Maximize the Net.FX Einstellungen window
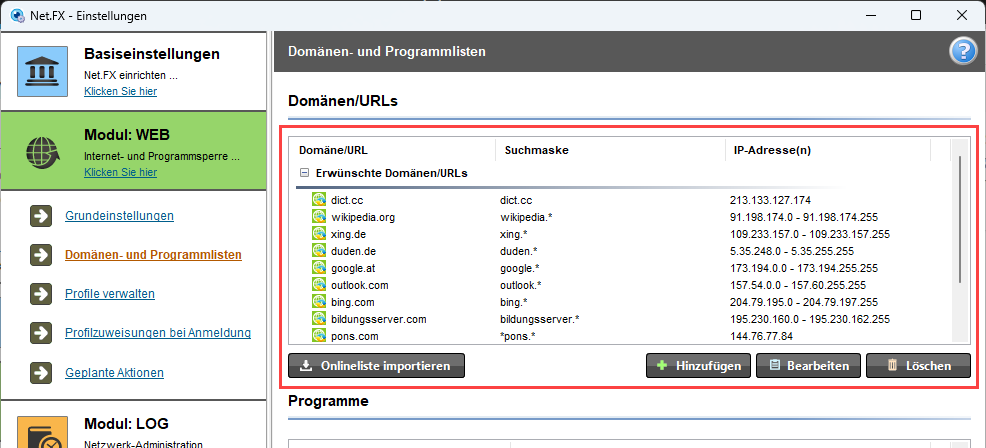 [916, 15]
